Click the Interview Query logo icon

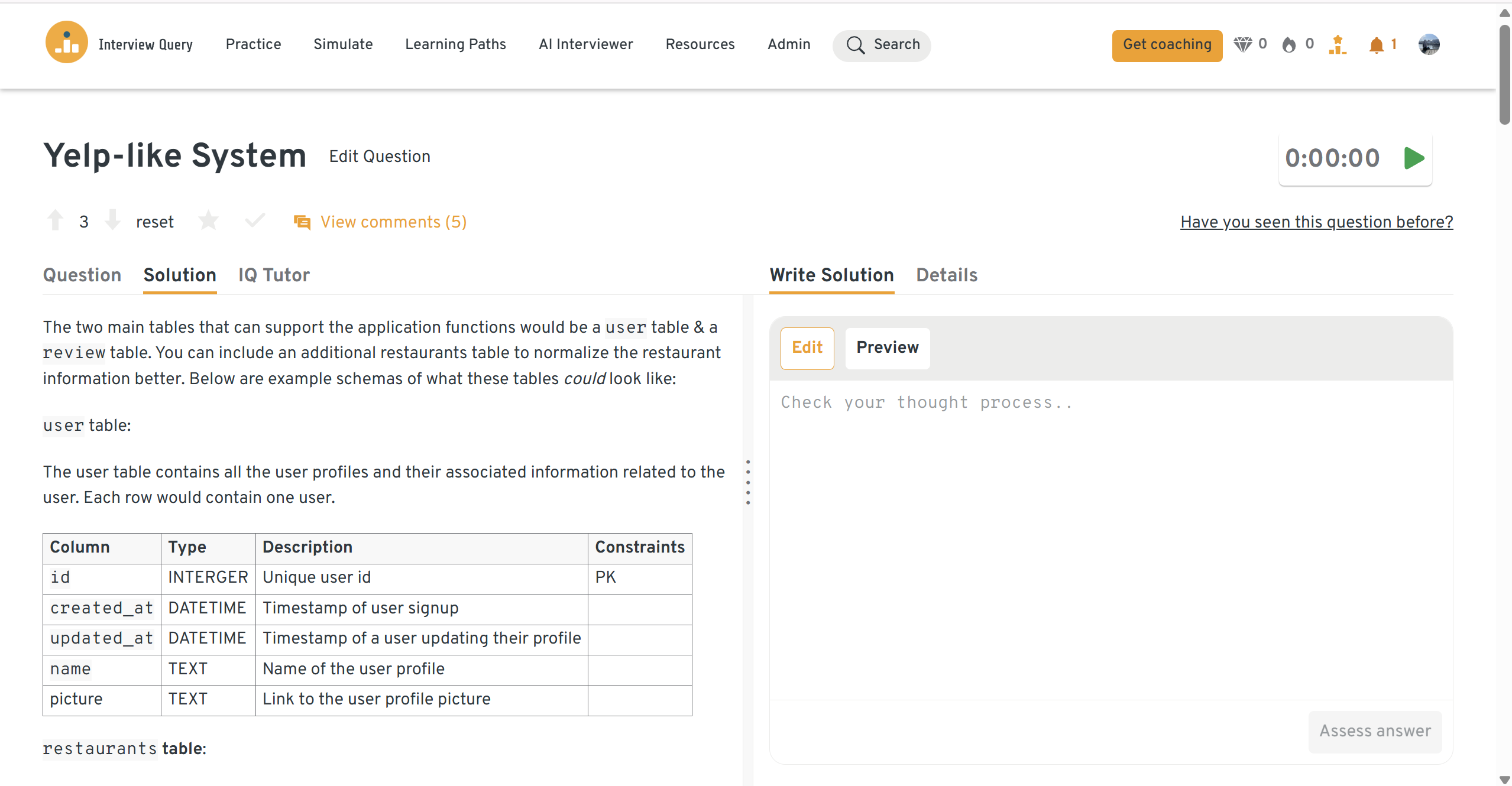66,43
